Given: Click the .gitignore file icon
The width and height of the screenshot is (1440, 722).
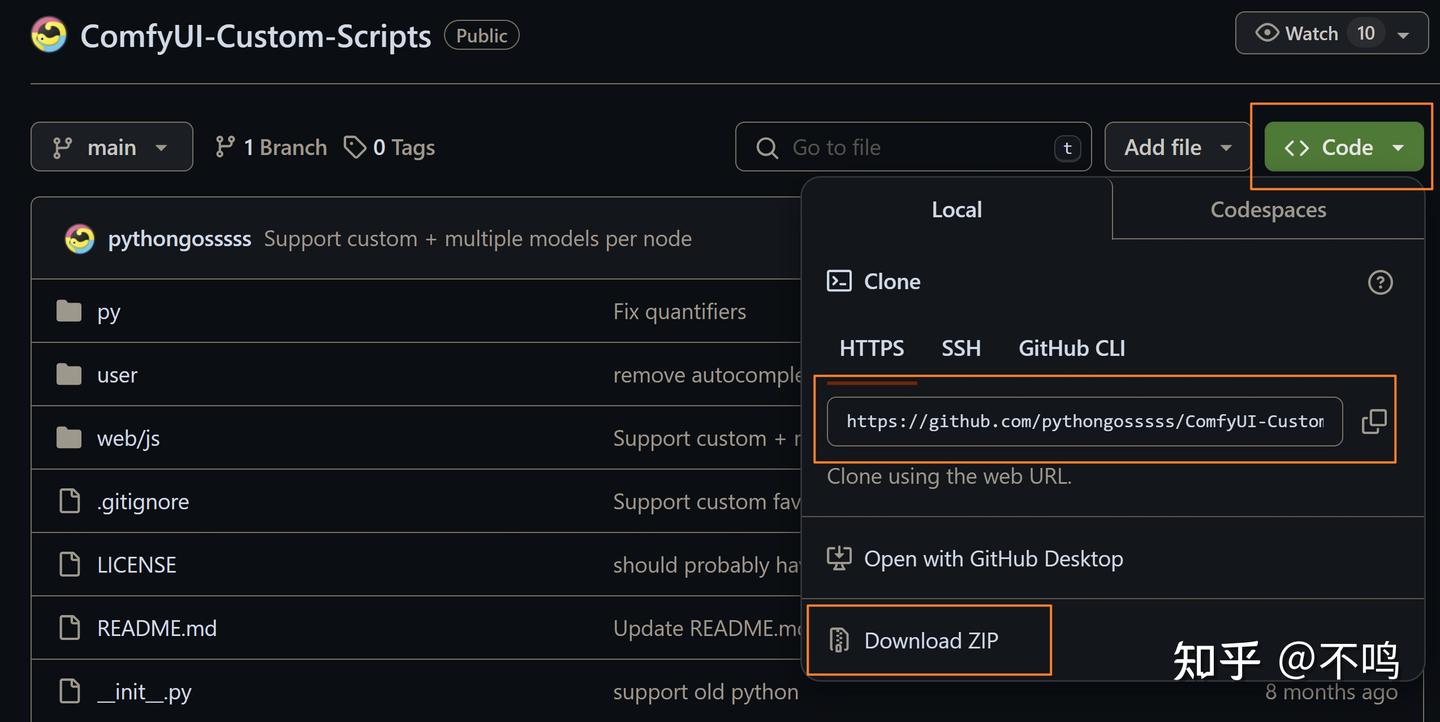Looking at the screenshot, I should (69, 501).
